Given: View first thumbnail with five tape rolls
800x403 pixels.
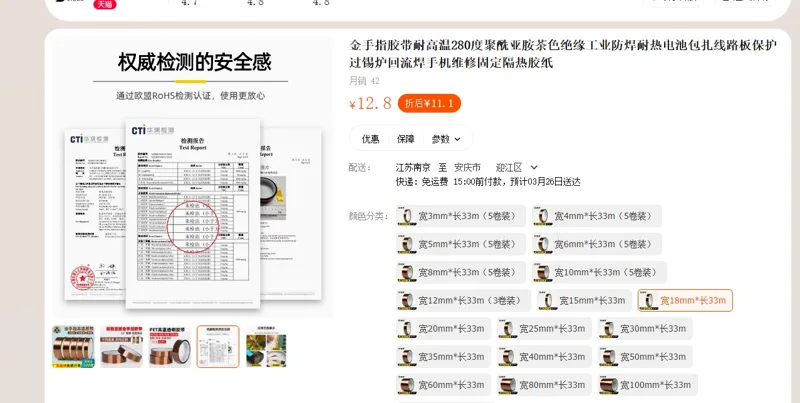Looking at the screenshot, I should click(x=73, y=346).
